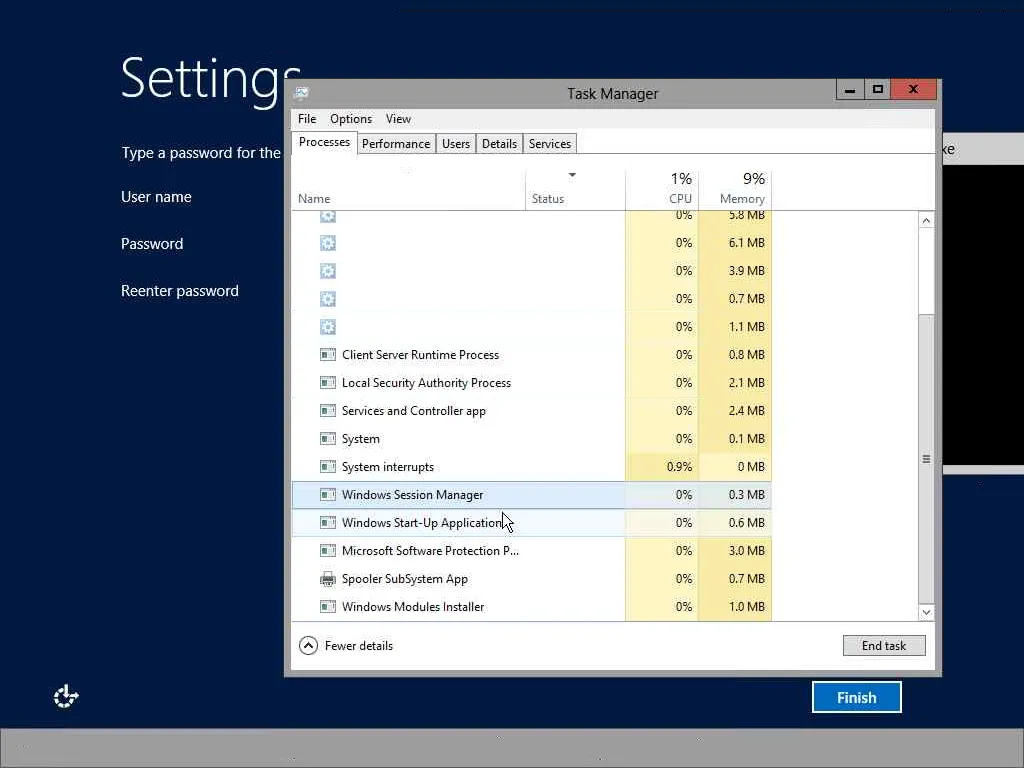1024x768 pixels.
Task: Open the File menu
Action: 307,119
